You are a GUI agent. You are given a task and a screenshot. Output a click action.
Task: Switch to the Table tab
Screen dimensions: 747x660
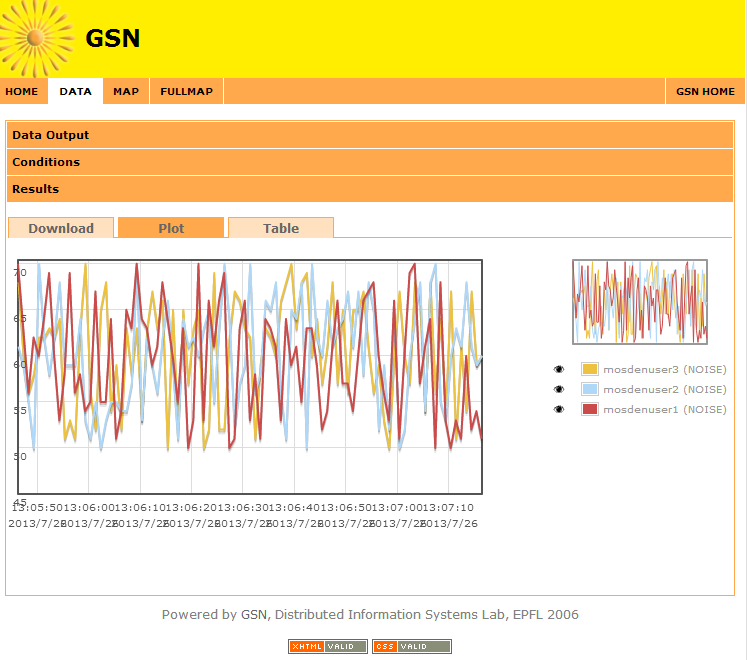(281, 228)
